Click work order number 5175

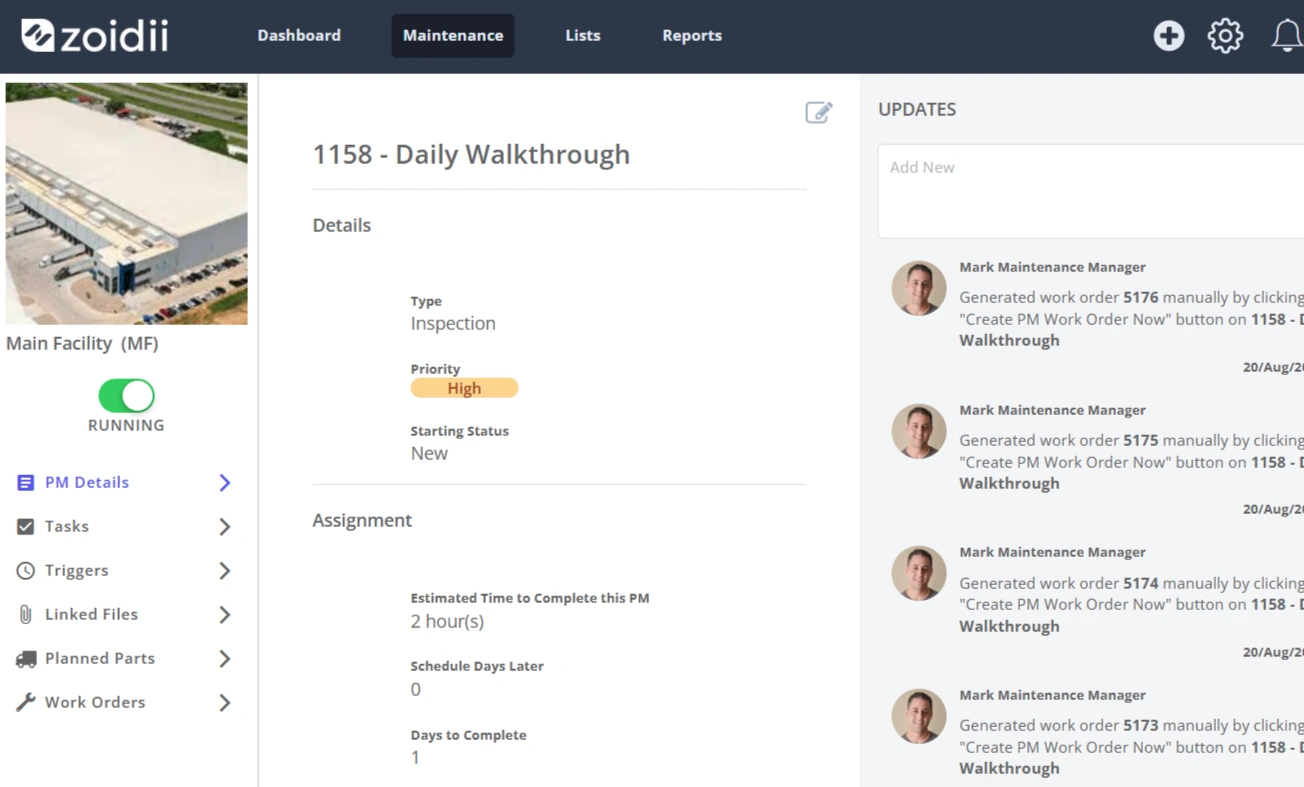pos(1140,440)
